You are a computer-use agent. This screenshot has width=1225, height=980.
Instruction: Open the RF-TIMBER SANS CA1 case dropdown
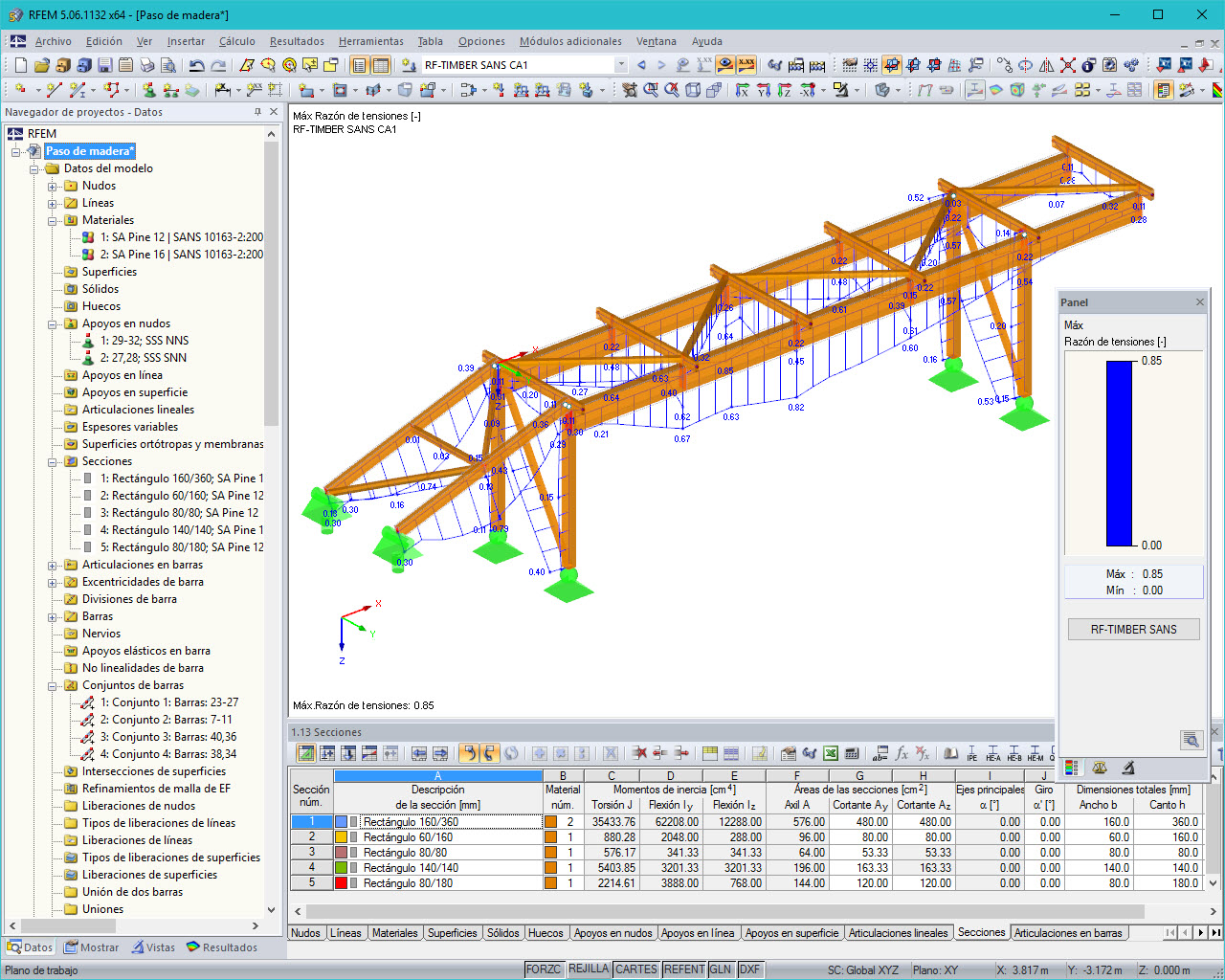point(620,63)
